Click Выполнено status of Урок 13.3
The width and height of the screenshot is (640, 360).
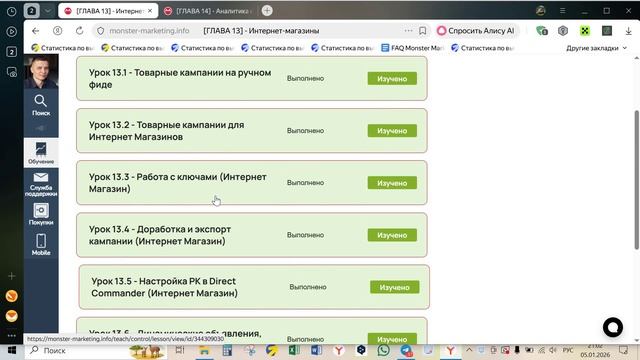305,183
